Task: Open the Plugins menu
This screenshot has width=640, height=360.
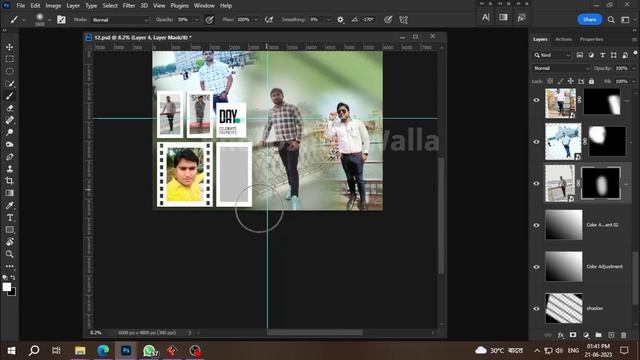Action: click(179, 6)
